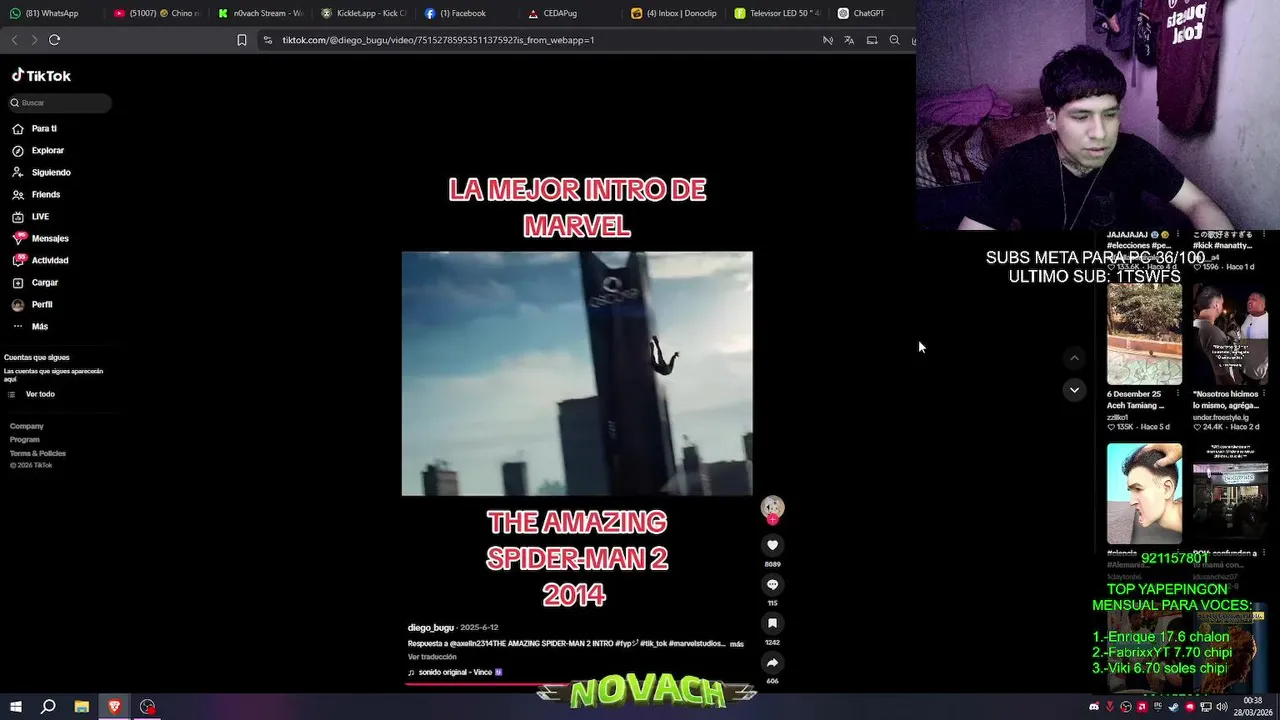Open the Program footer link
This screenshot has height=720, width=1280.
[25, 439]
